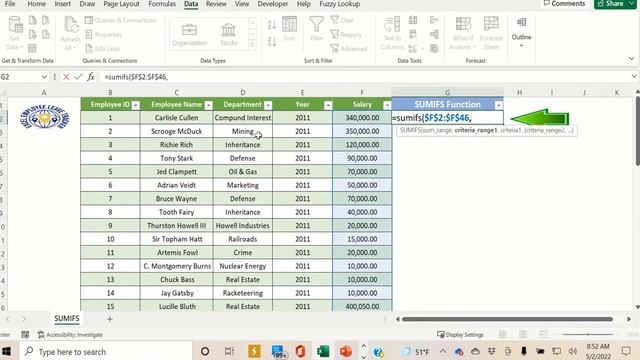
Task: Open Employee ID filter dropdown
Action: pyautogui.click(x=136, y=105)
